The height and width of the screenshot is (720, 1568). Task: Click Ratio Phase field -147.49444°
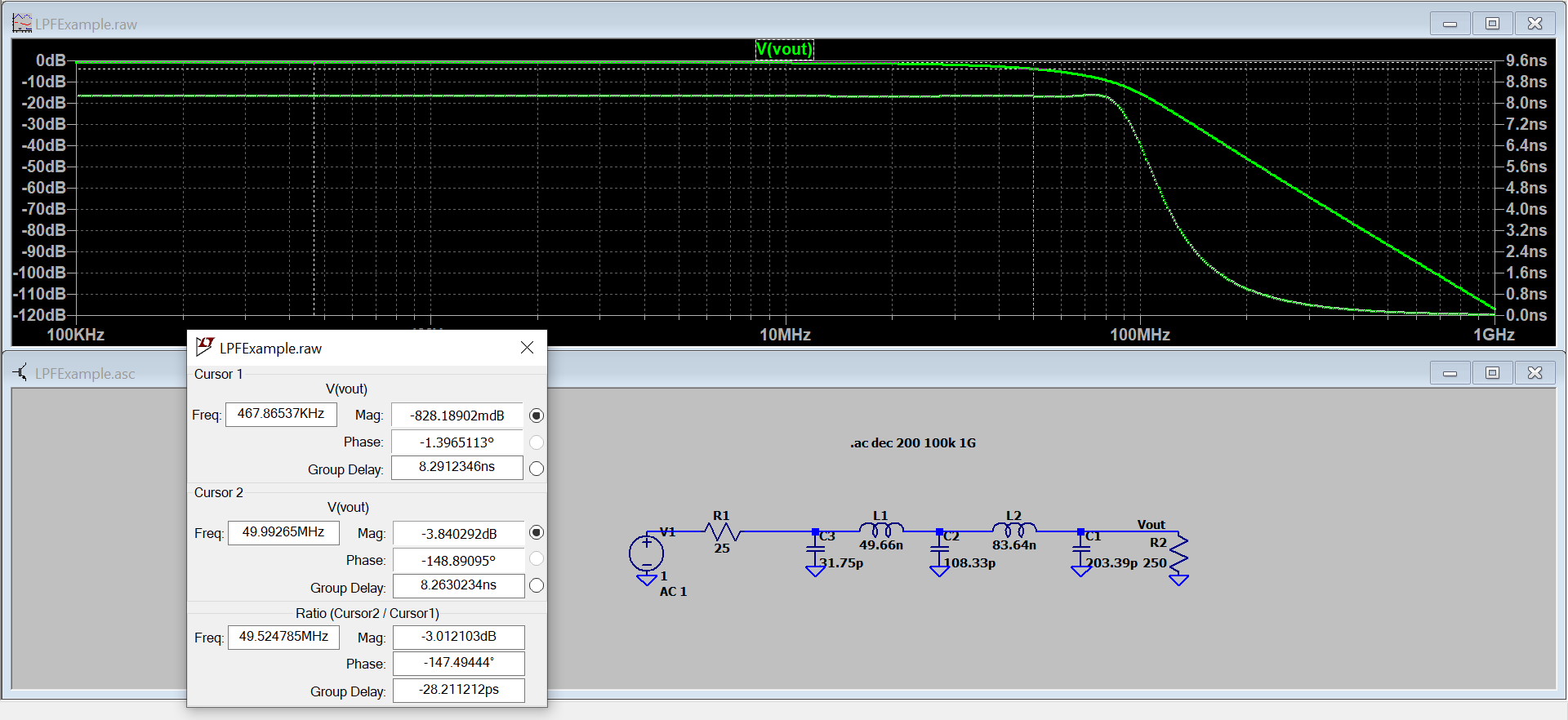(459, 663)
